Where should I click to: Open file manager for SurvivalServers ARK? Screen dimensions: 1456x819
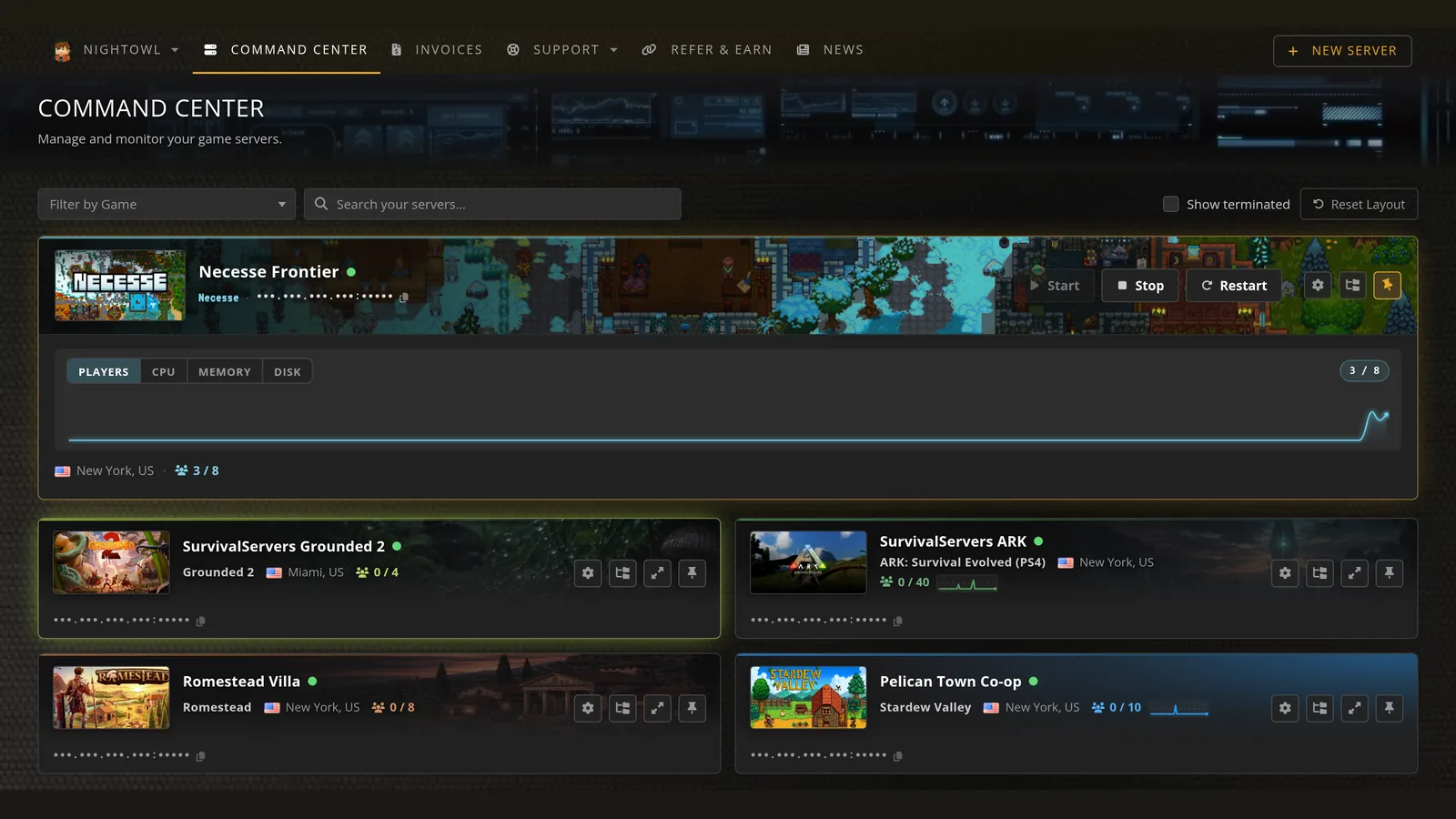(1319, 573)
